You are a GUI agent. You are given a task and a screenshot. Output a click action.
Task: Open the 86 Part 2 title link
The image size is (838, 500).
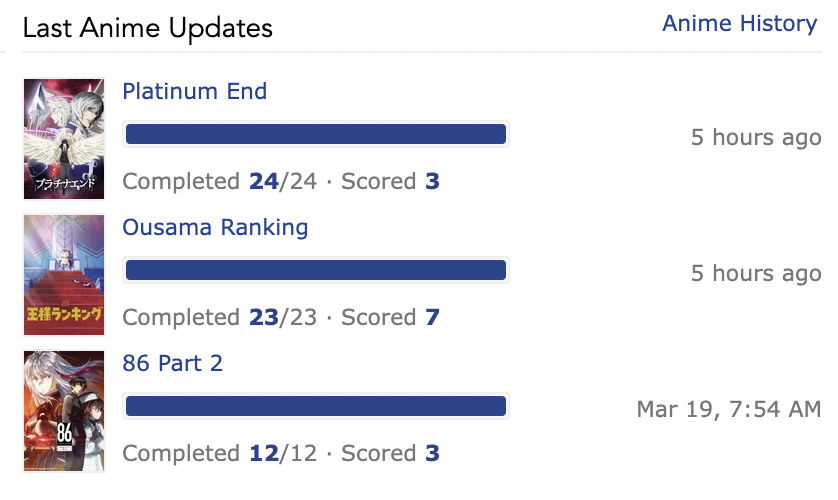point(173,363)
